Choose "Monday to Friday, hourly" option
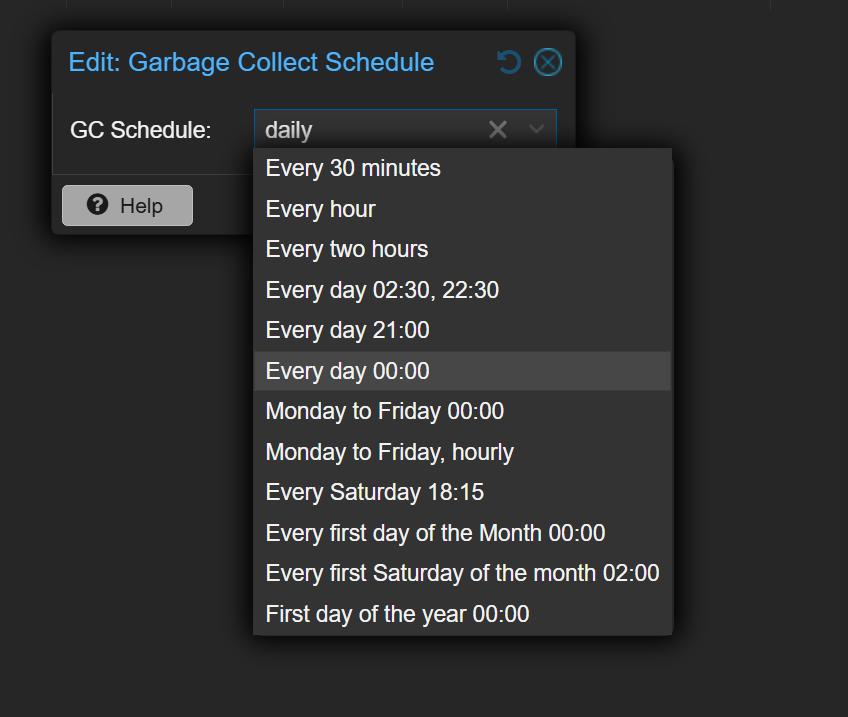Viewport: 848px width, 717px height. 388,452
